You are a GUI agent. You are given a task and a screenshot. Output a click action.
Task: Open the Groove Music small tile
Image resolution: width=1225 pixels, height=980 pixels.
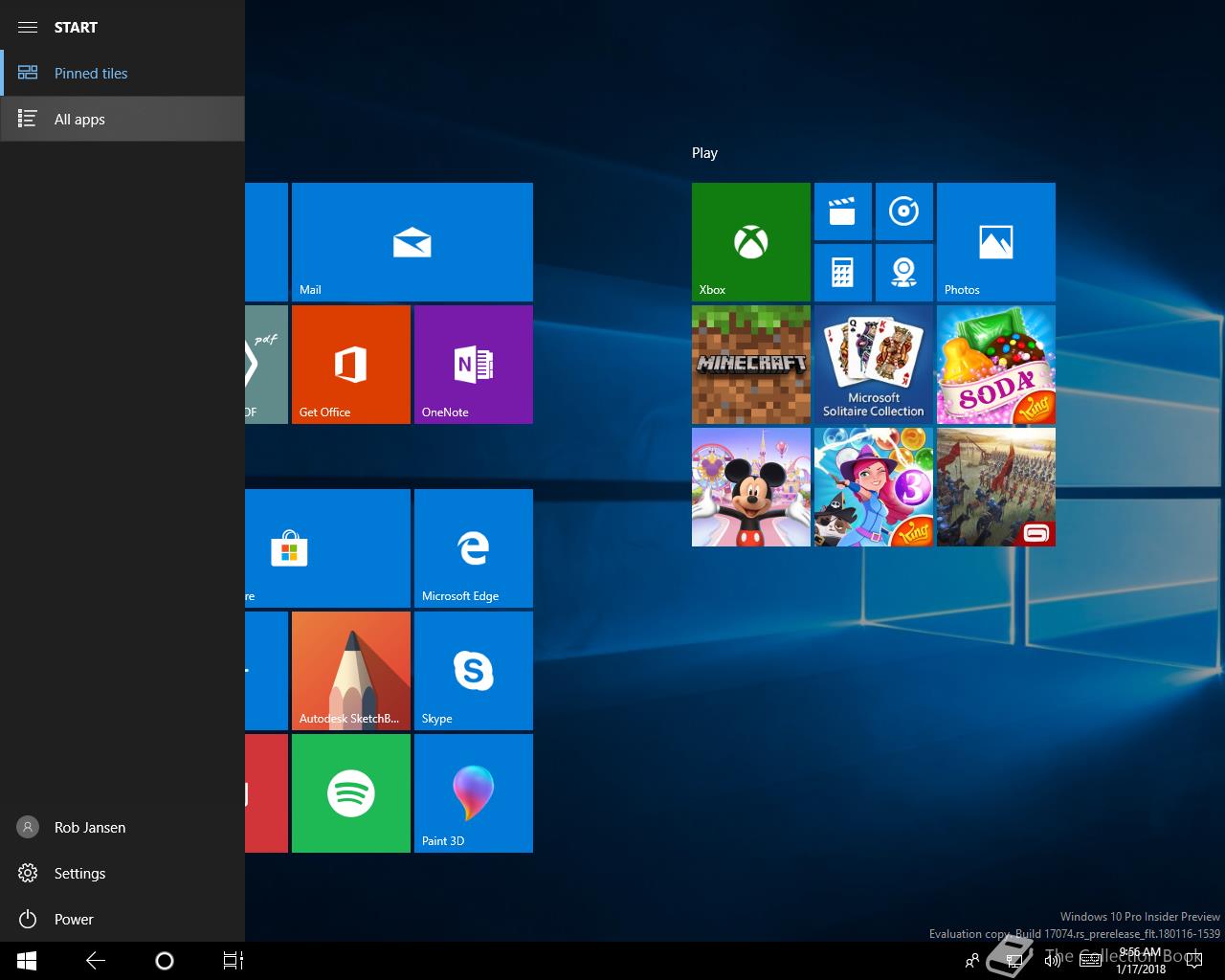(904, 212)
